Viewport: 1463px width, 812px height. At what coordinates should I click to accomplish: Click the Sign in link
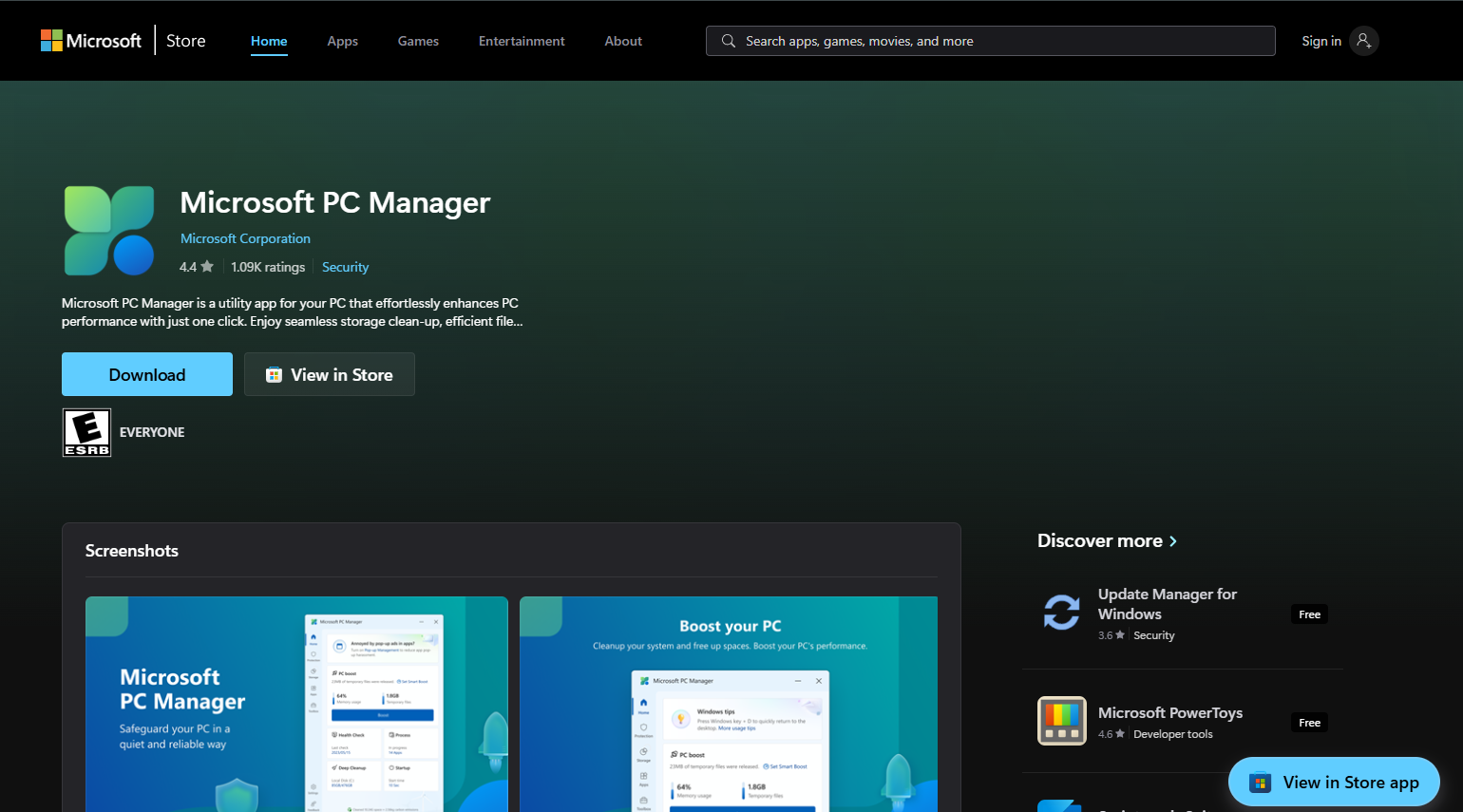click(x=1321, y=41)
